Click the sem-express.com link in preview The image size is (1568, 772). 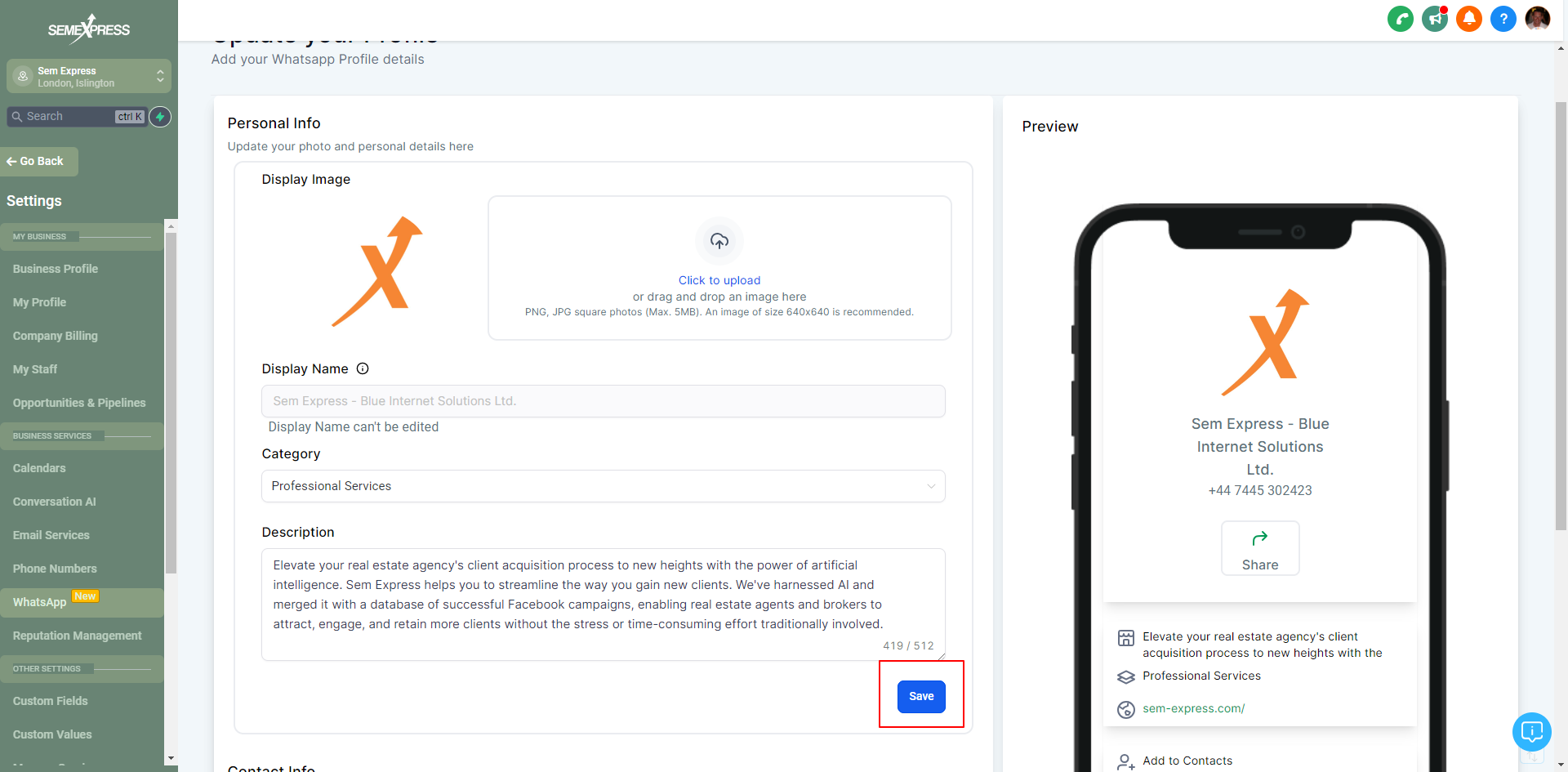pyautogui.click(x=1193, y=709)
